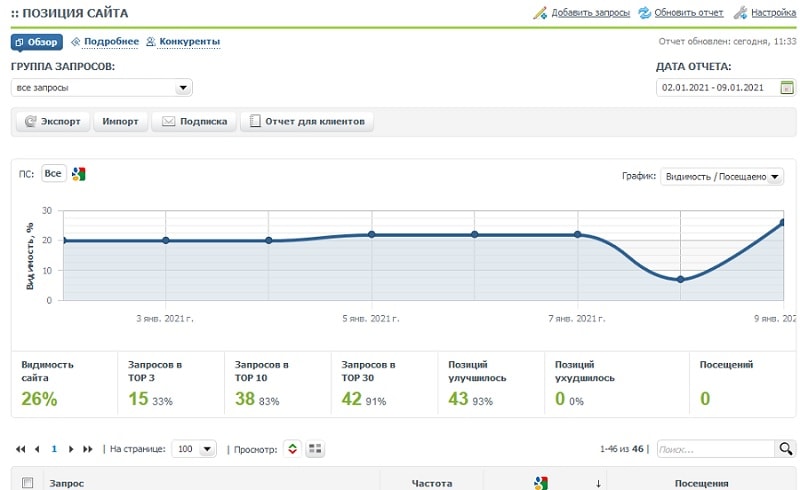Go to the last page arrow icon
The width and height of the screenshot is (800, 490).
(x=88, y=450)
